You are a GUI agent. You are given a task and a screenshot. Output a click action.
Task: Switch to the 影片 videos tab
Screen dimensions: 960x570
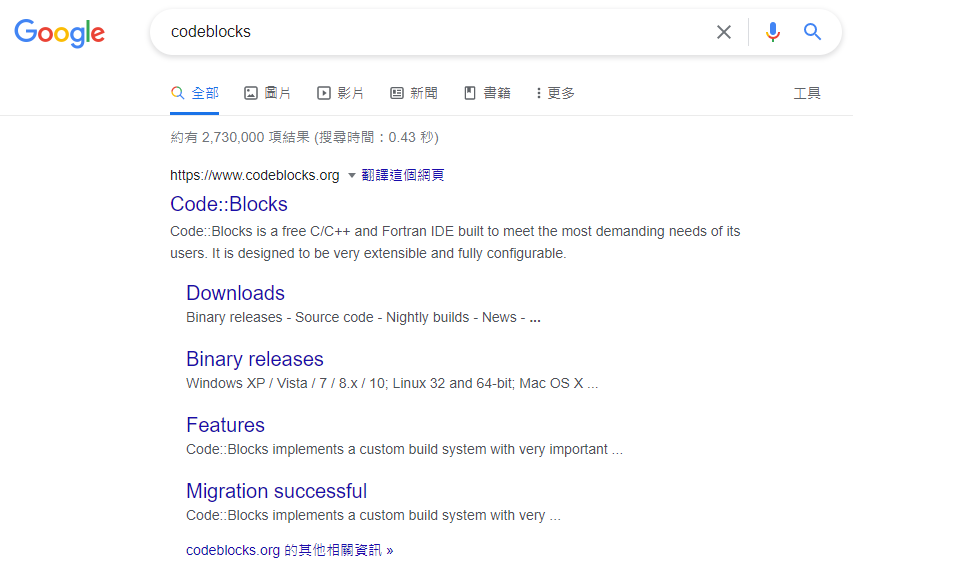[x=340, y=93]
